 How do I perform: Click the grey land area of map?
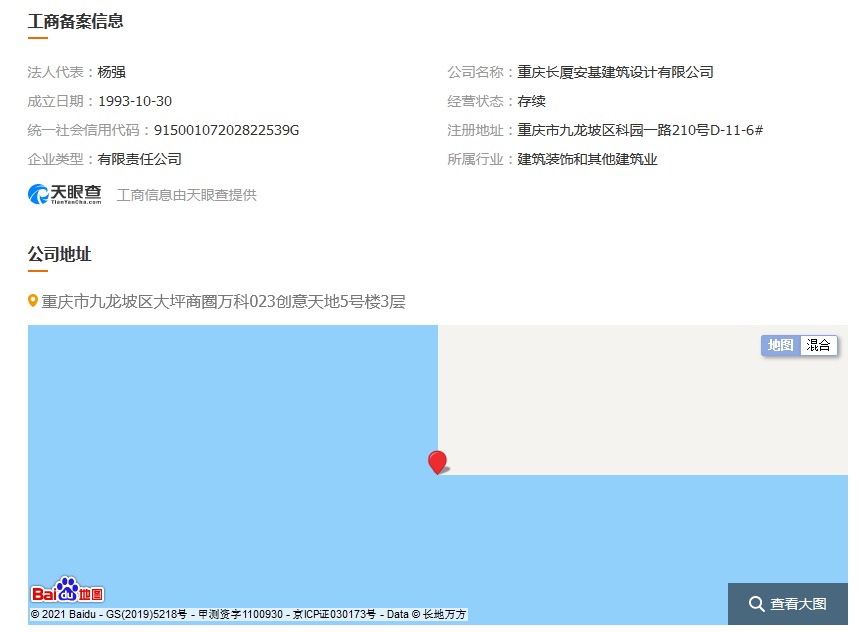[x=642, y=400]
